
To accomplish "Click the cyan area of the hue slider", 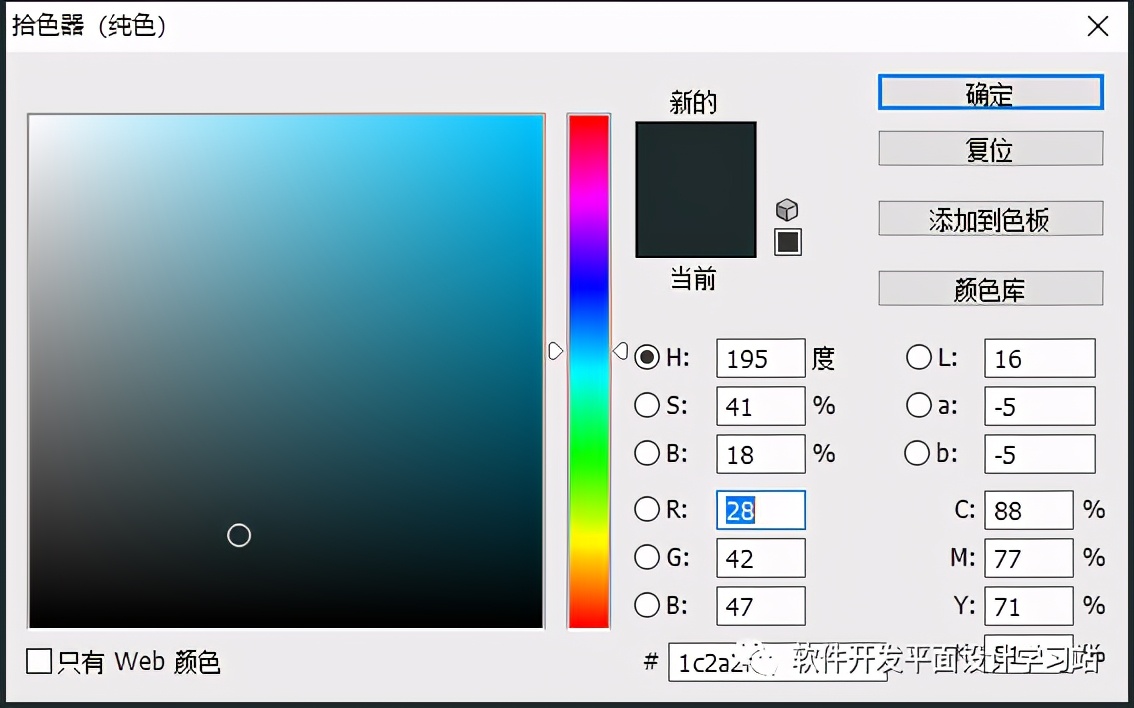I will (x=589, y=370).
